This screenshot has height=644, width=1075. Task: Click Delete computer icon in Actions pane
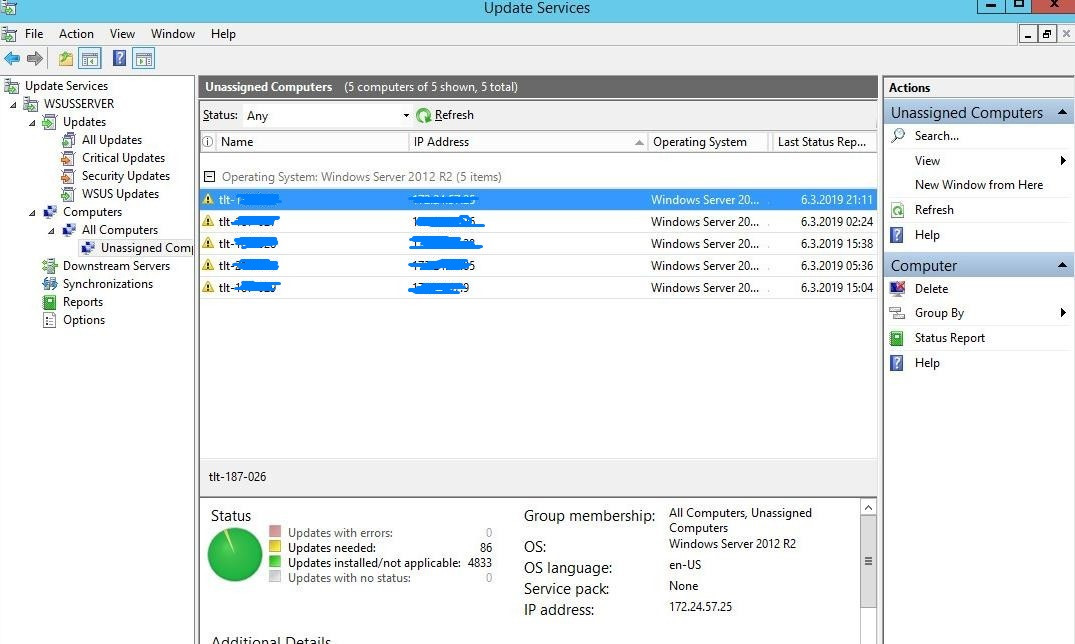pyautogui.click(x=897, y=289)
